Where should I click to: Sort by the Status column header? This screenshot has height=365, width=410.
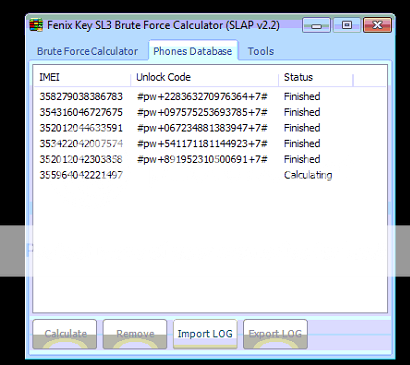(316, 77)
